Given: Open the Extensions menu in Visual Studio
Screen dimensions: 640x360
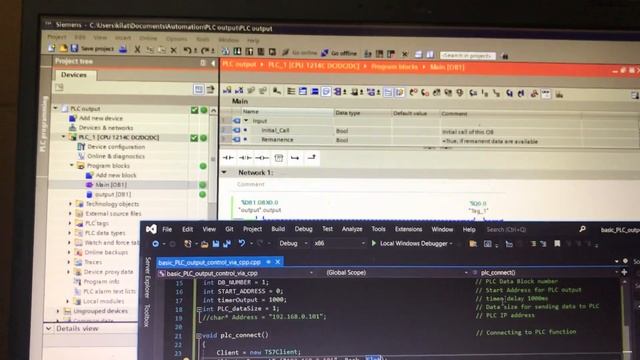Looking at the screenshot, I should pos(408,229).
